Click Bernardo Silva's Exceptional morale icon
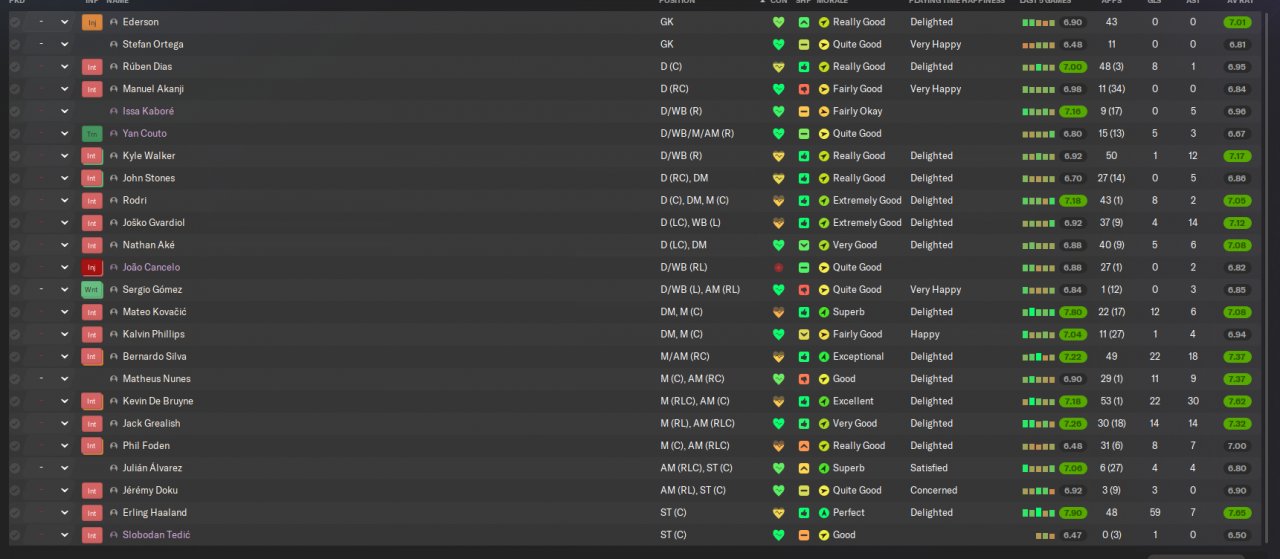1280x559 pixels. coord(824,357)
